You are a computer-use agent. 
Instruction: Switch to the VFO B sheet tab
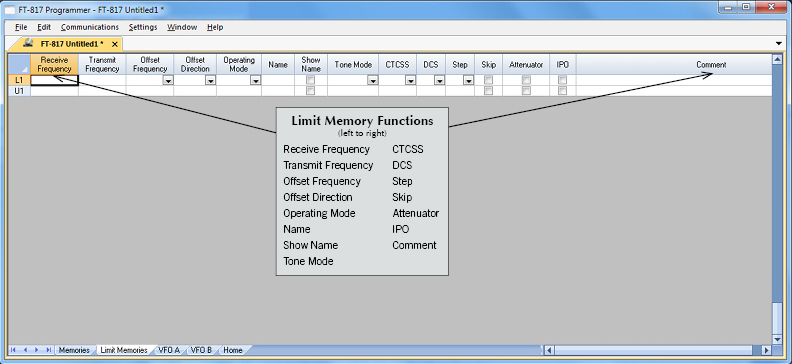(201, 350)
